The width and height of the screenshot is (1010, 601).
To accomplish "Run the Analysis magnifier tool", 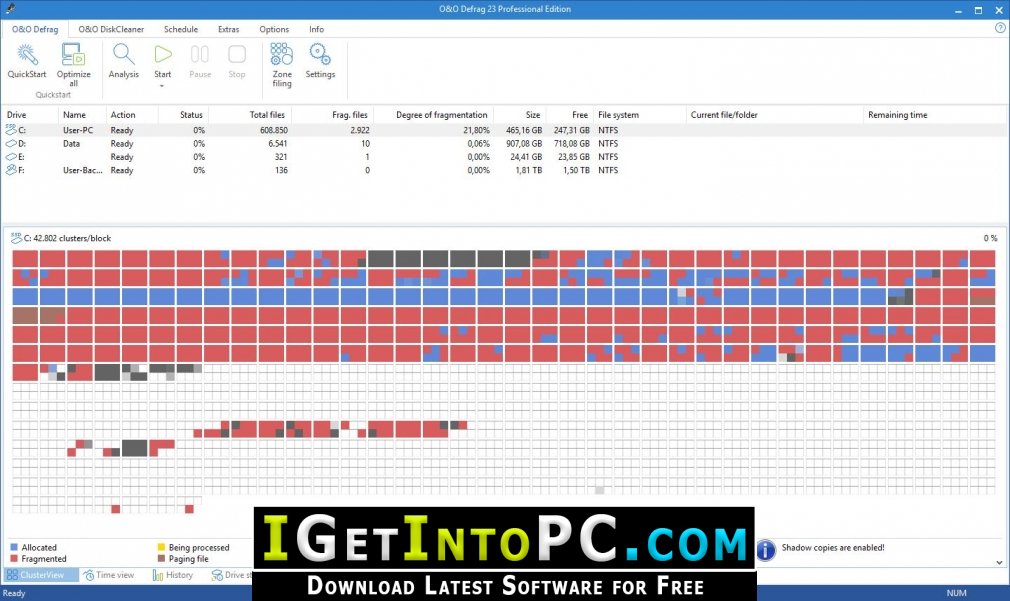I will click(x=124, y=54).
